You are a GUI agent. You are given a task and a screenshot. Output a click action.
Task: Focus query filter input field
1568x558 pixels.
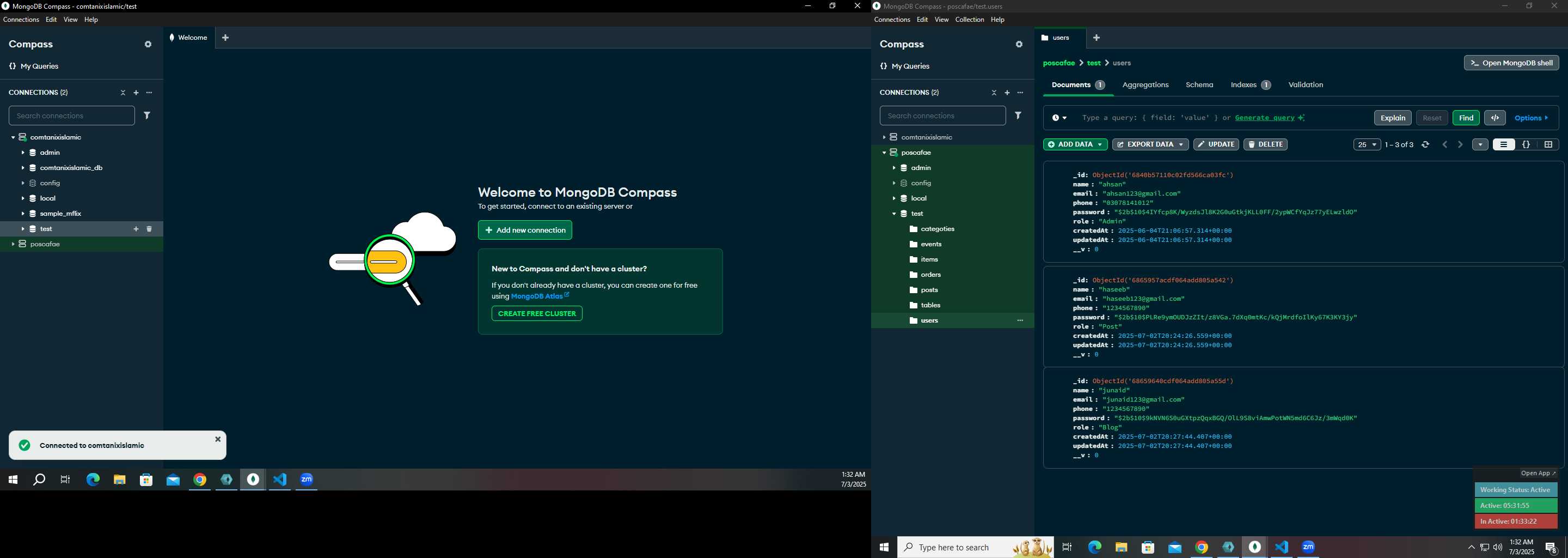1223,118
